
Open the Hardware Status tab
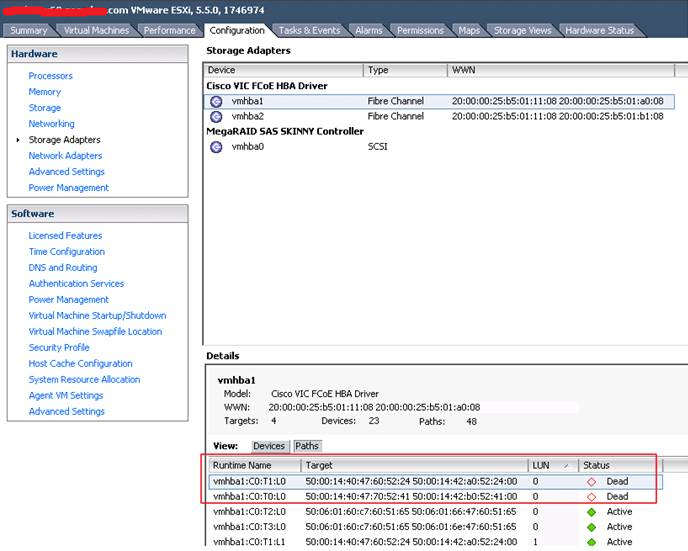tap(599, 30)
